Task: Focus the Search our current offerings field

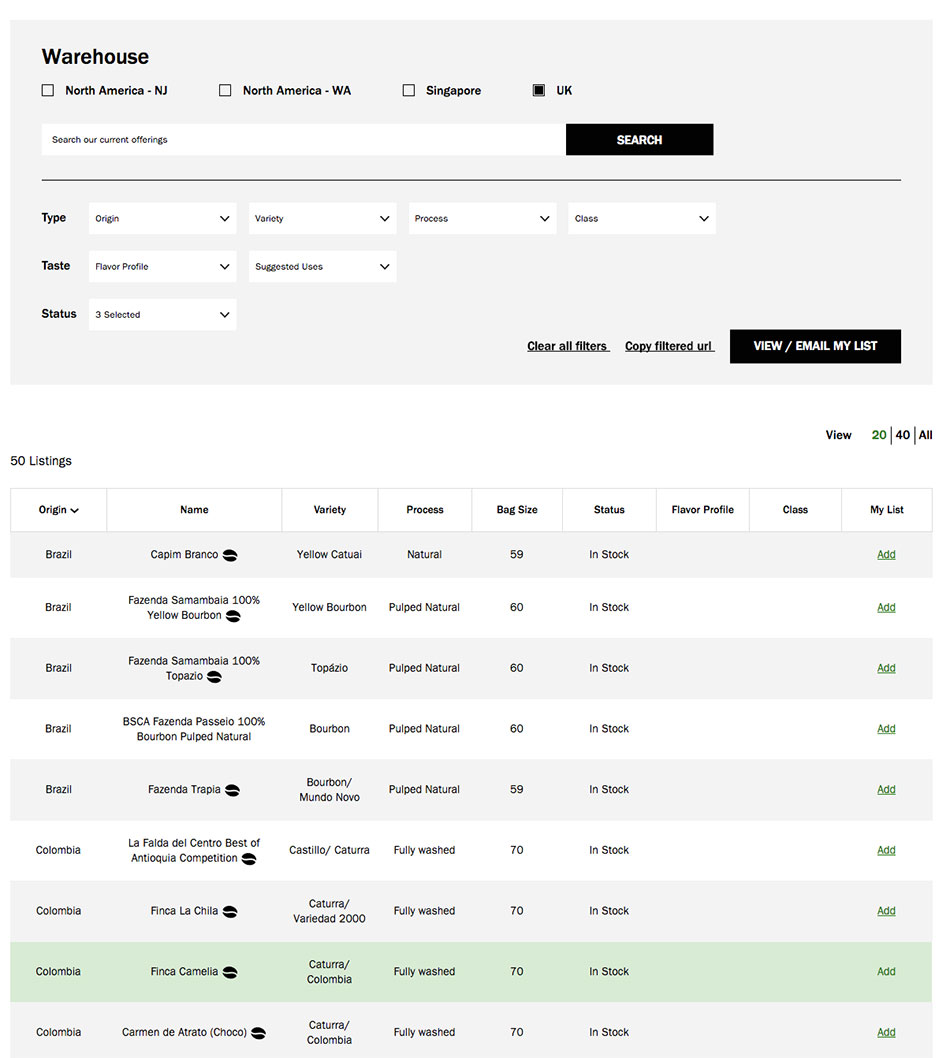Action: click(x=304, y=140)
